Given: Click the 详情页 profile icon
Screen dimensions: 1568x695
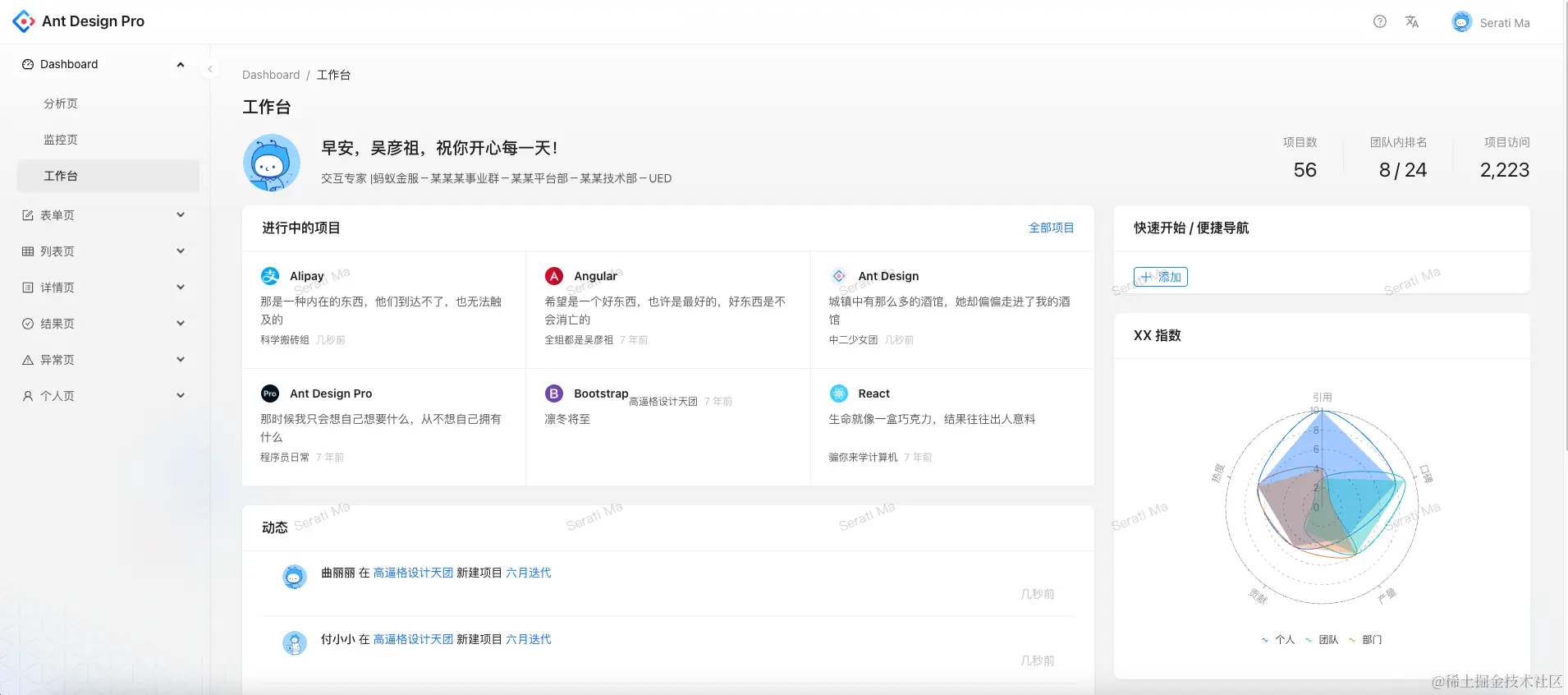Looking at the screenshot, I should (28, 288).
